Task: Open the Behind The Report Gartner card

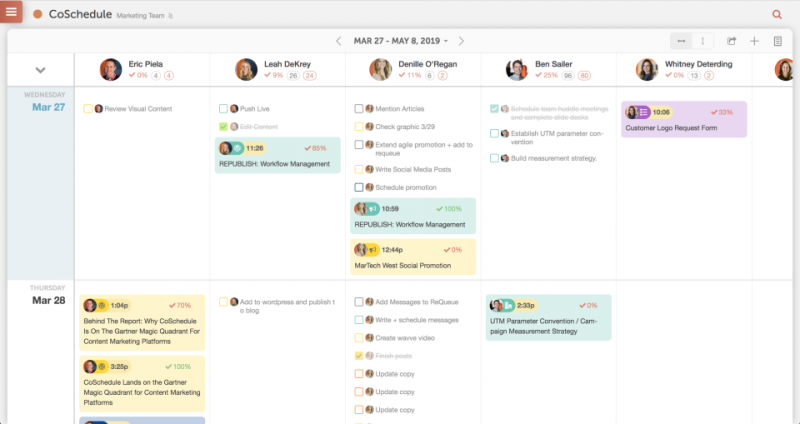Action: (x=142, y=322)
